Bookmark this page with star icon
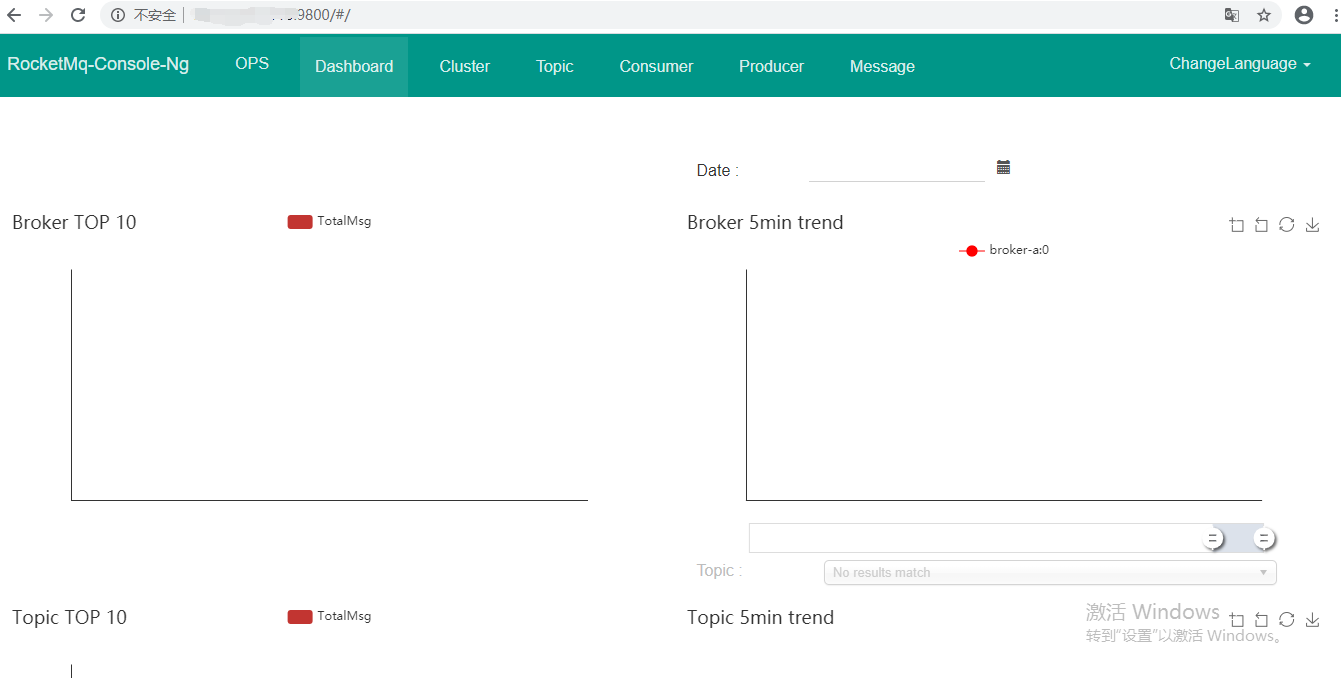The height and width of the screenshot is (678, 1341). coord(1264,15)
